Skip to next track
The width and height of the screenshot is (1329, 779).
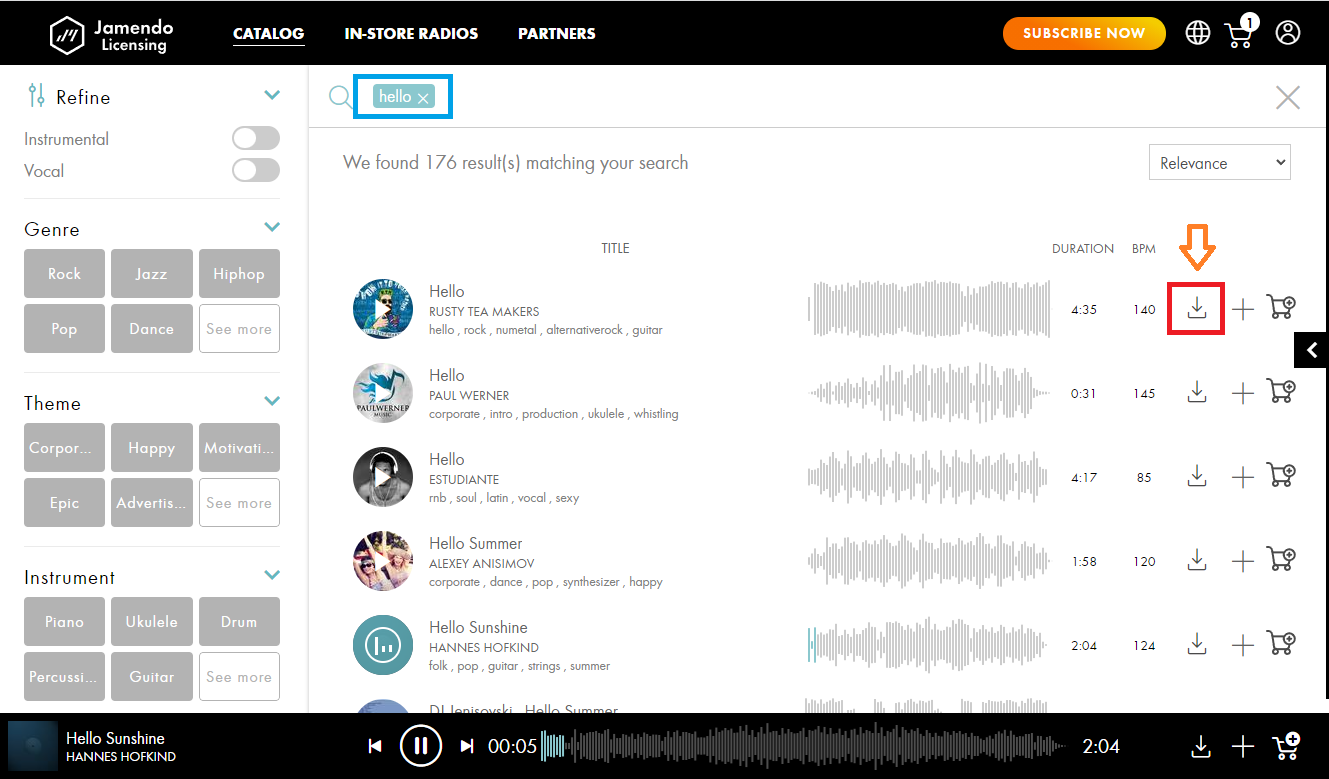[x=466, y=746]
